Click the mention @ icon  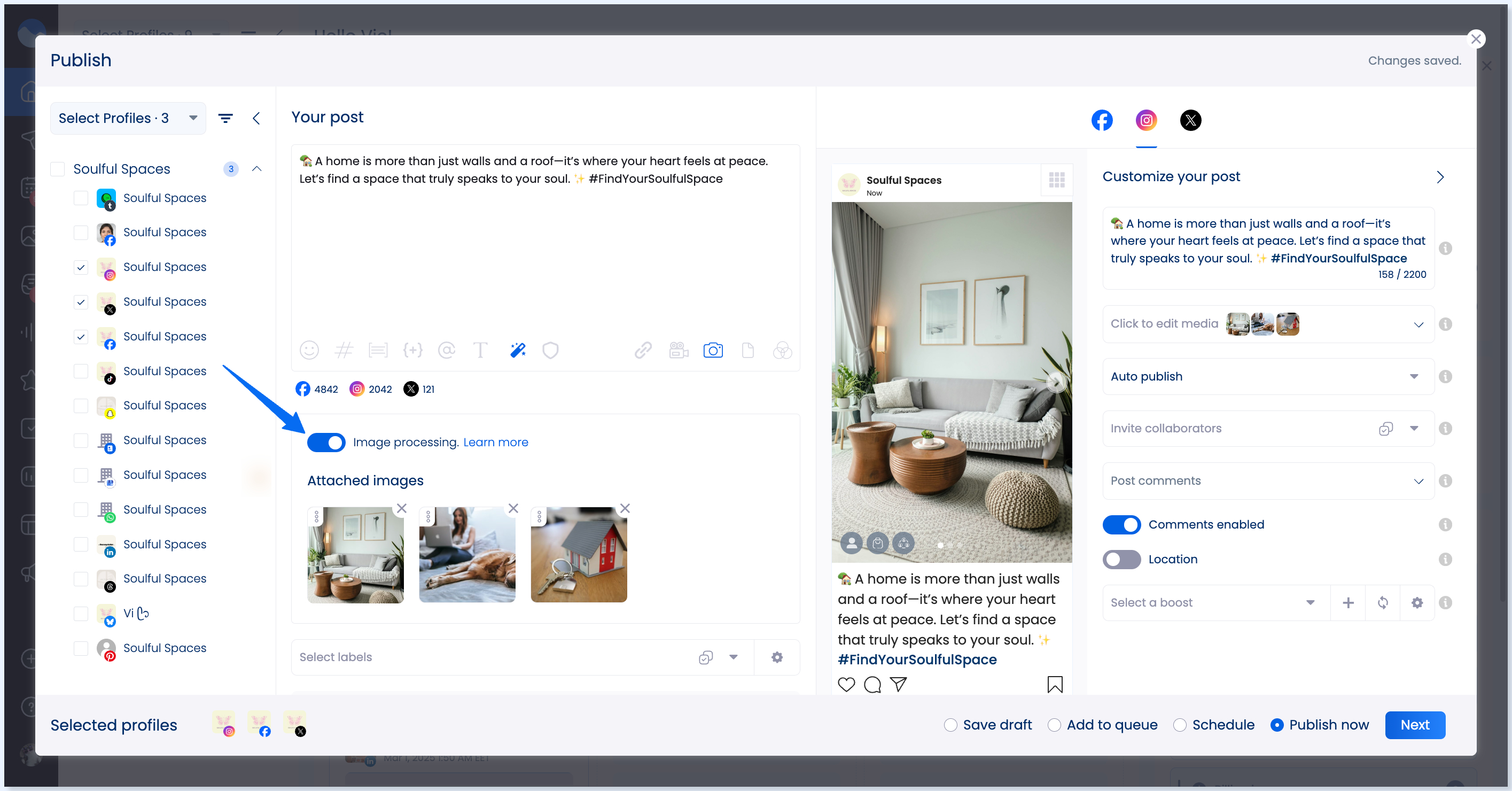[447, 351]
